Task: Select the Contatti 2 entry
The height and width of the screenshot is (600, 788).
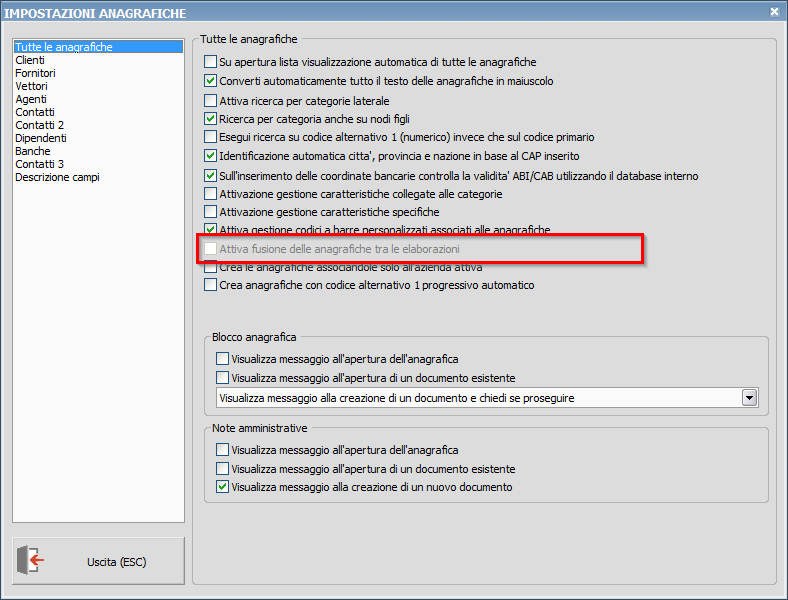Action: pyautogui.click(x=39, y=125)
